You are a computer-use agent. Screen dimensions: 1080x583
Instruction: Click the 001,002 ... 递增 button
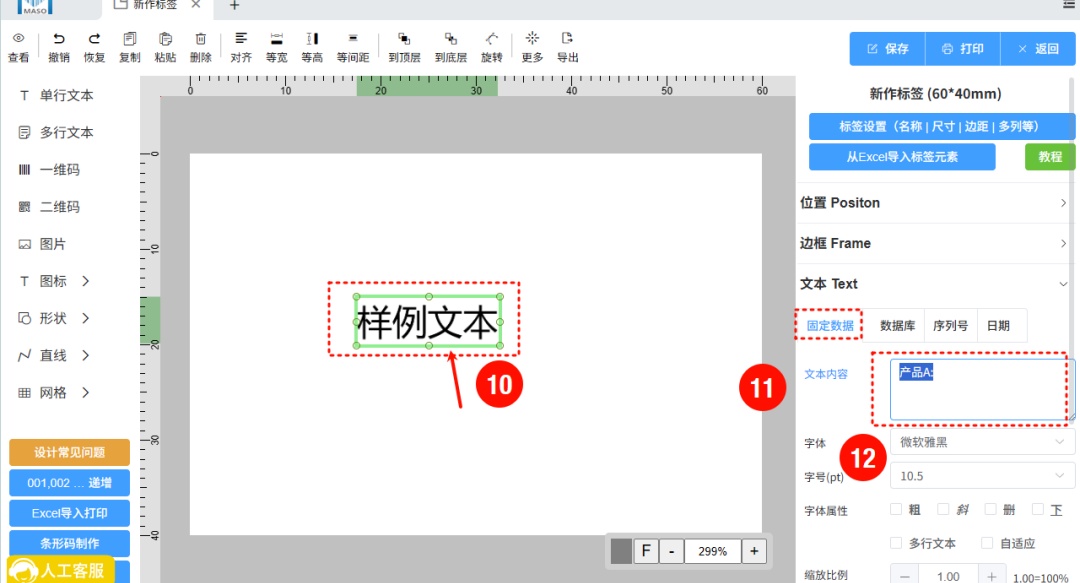pyautogui.click(x=70, y=482)
